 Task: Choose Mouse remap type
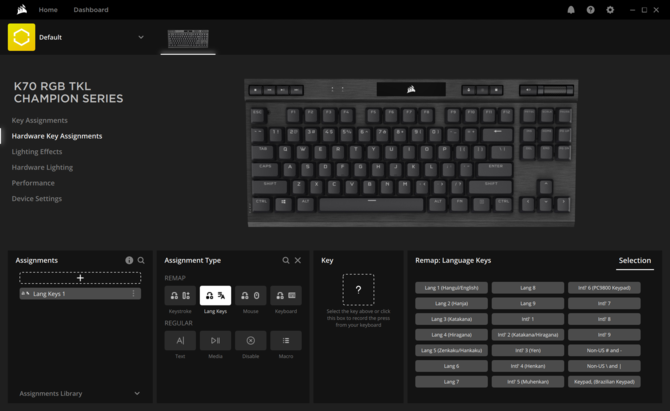point(250,296)
